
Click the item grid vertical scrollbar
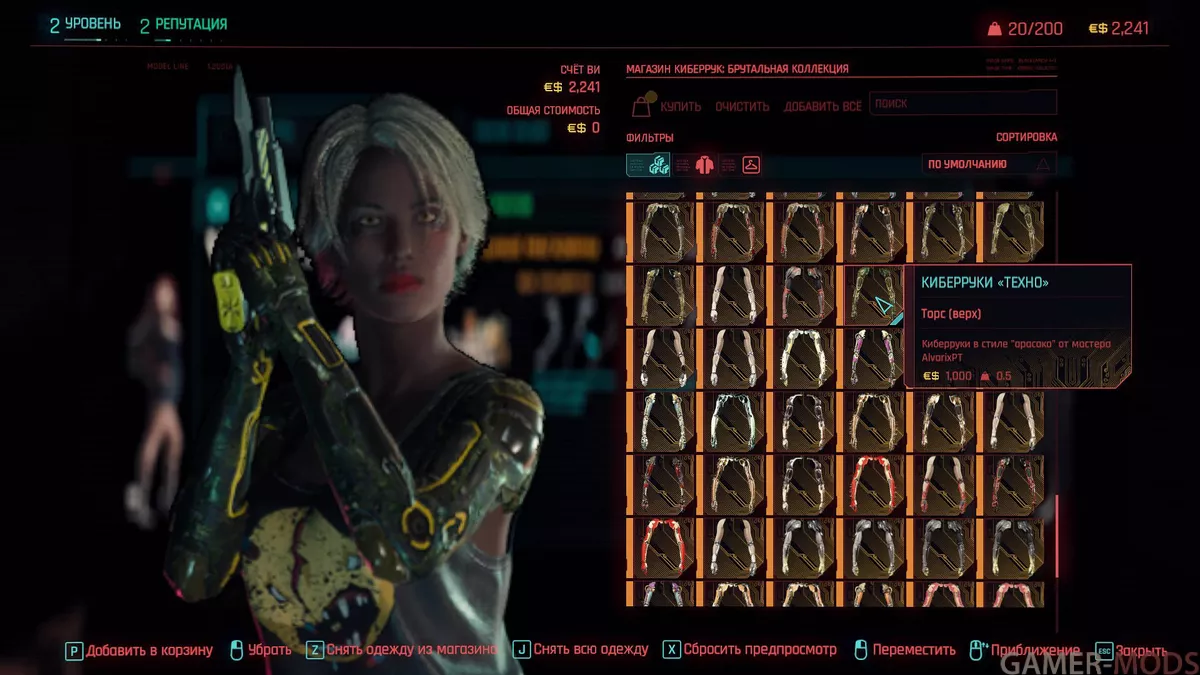click(1055, 534)
